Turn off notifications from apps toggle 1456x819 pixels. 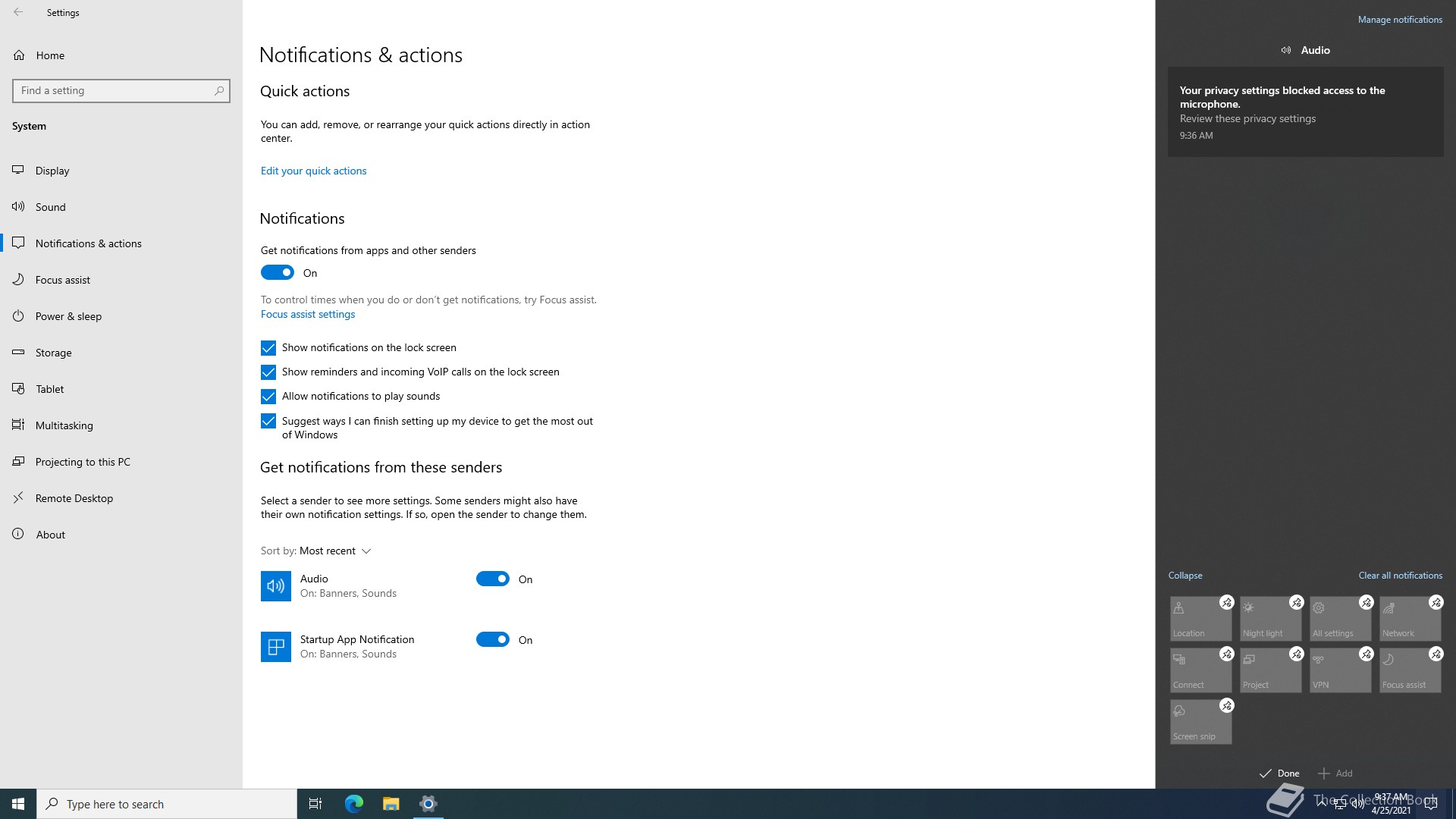278,273
